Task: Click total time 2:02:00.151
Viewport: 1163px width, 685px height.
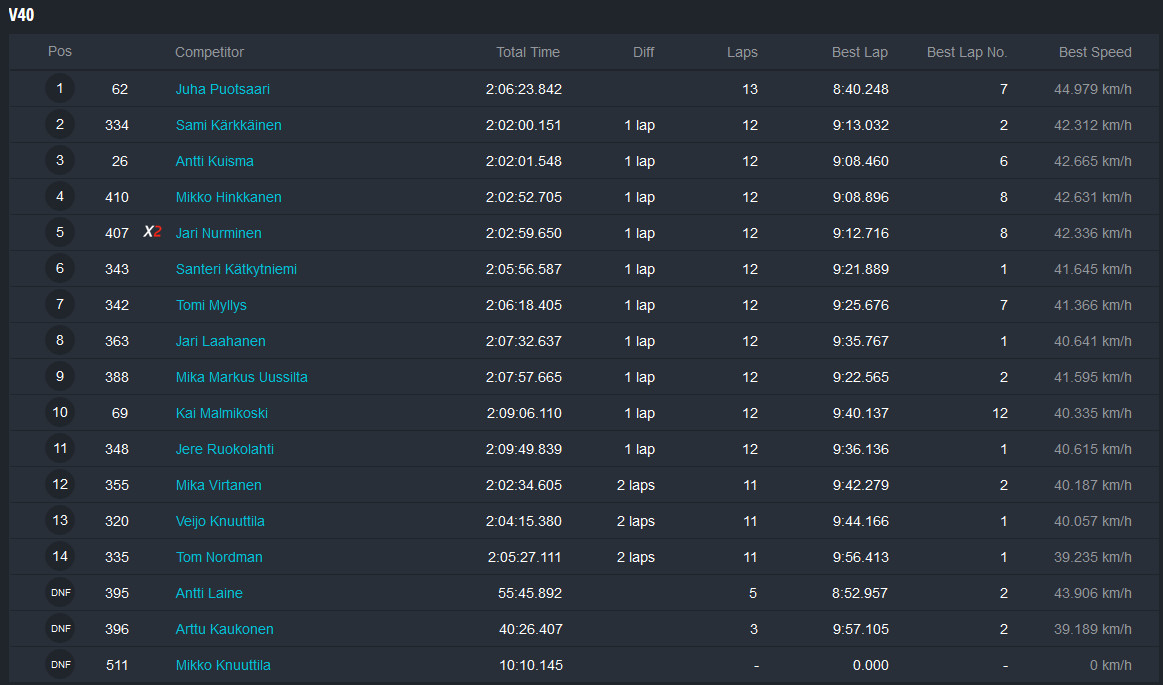Action: coord(524,125)
